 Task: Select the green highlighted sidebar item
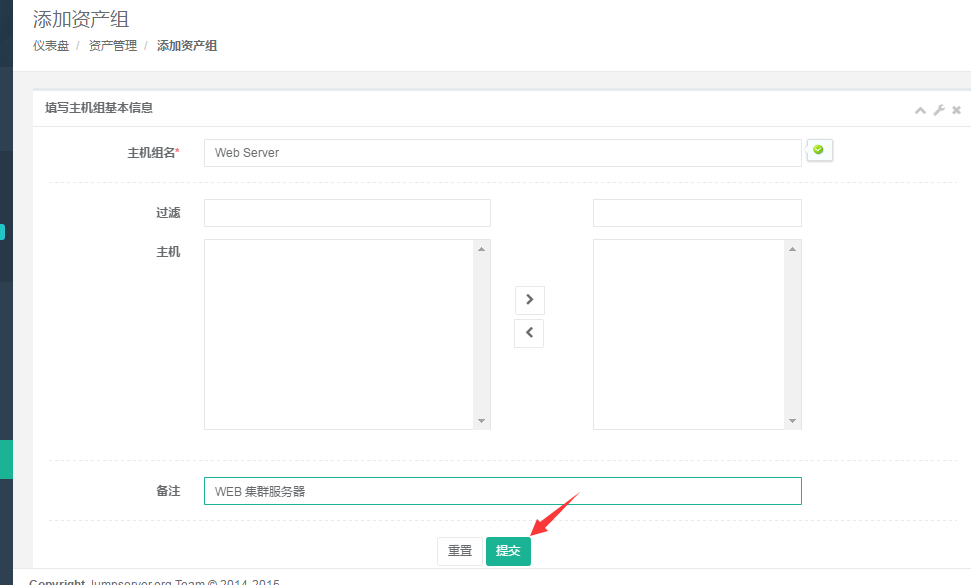(3, 231)
